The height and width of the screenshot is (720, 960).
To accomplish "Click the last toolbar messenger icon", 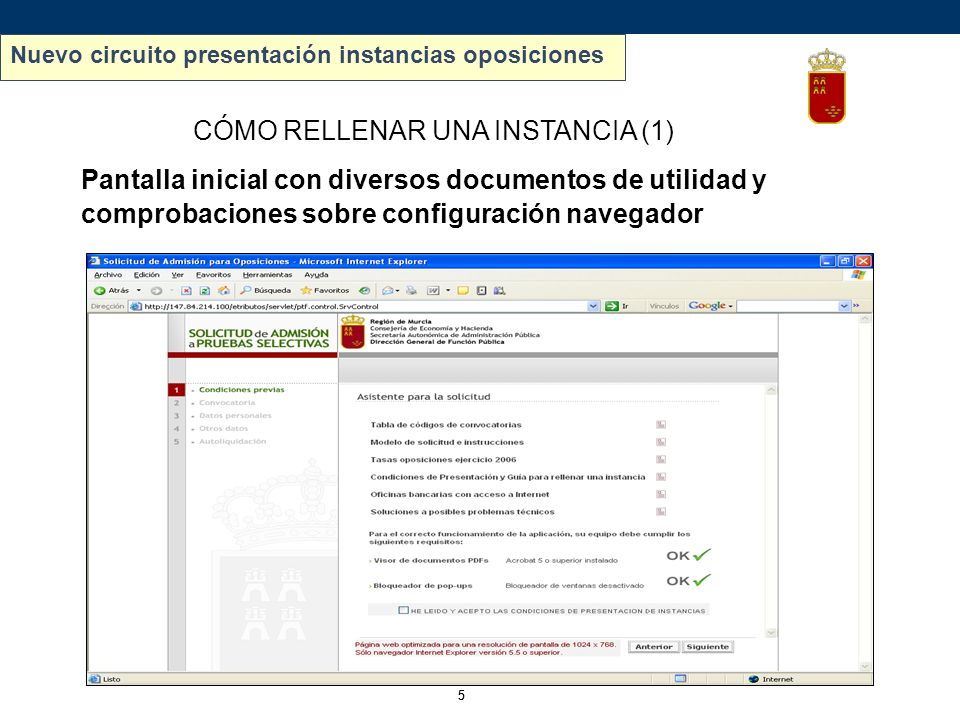I will click(500, 291).
